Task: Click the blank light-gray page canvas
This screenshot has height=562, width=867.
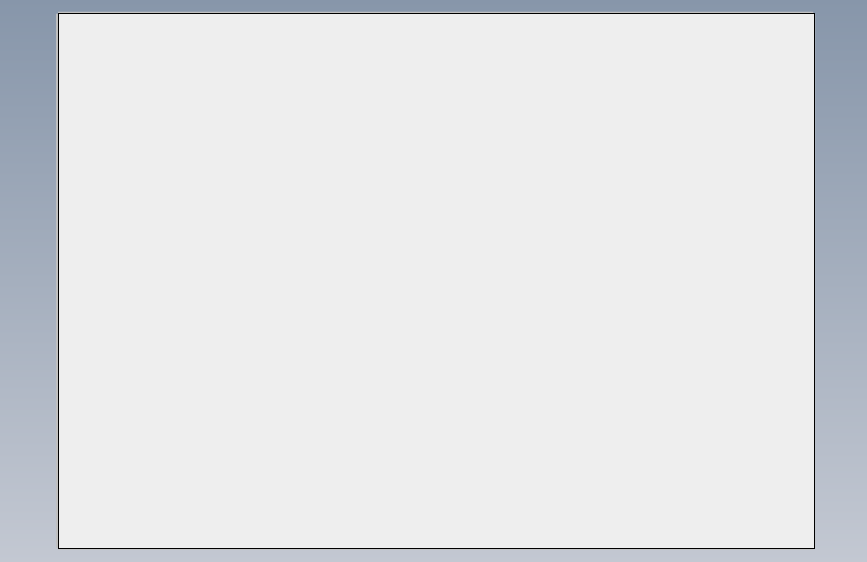Action: point(436,281)
